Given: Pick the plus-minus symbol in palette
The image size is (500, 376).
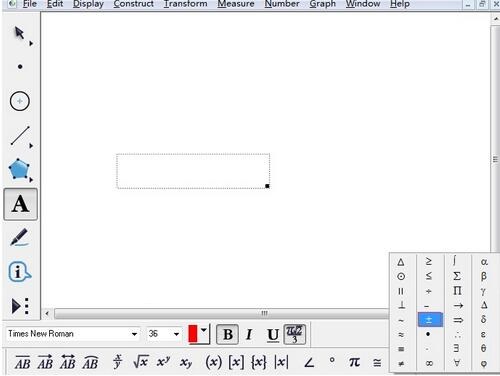Looking at the screenshot, I should 430,320.
